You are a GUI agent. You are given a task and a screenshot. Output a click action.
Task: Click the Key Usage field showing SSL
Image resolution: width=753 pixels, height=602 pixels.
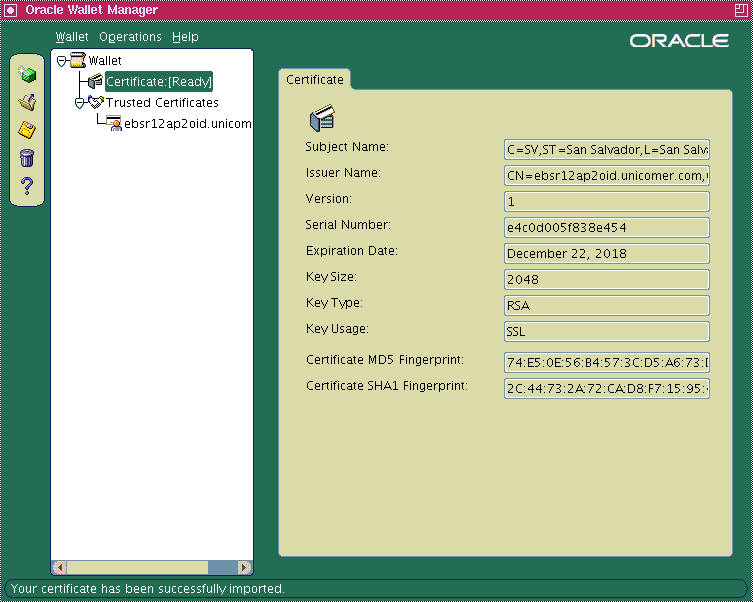point(607,331)
